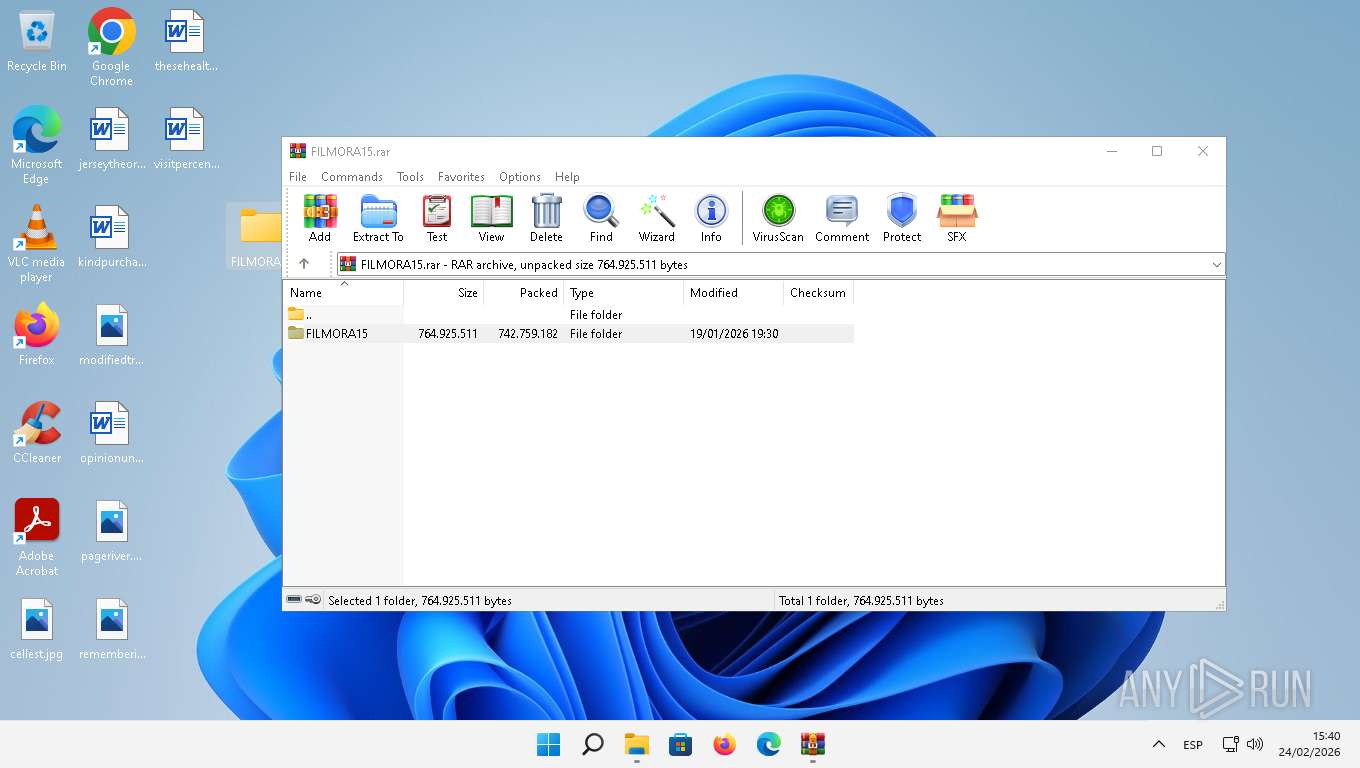
Task: Click the Protect shield icon
Action: pyautogui.click(x=902, y=218)
